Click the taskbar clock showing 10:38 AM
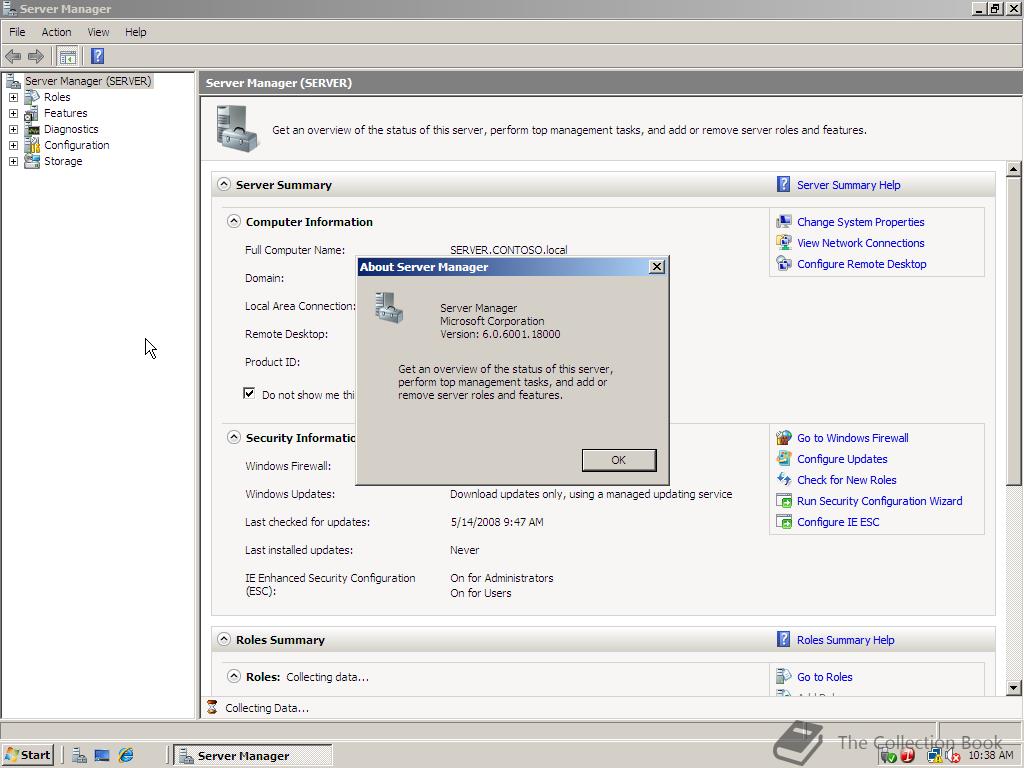1024x768 pixels. [991, 756]
